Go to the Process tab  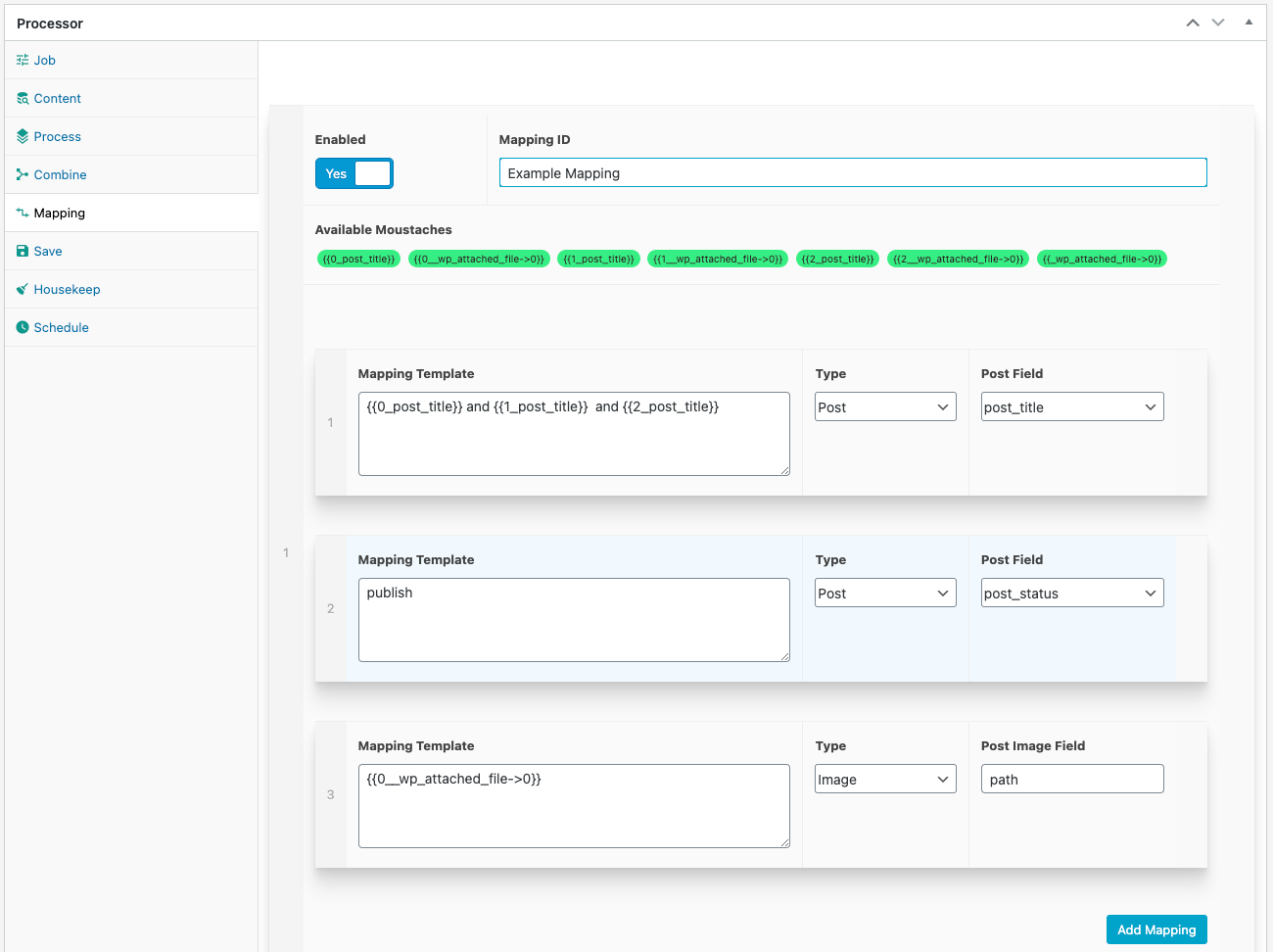click(131, 136)
